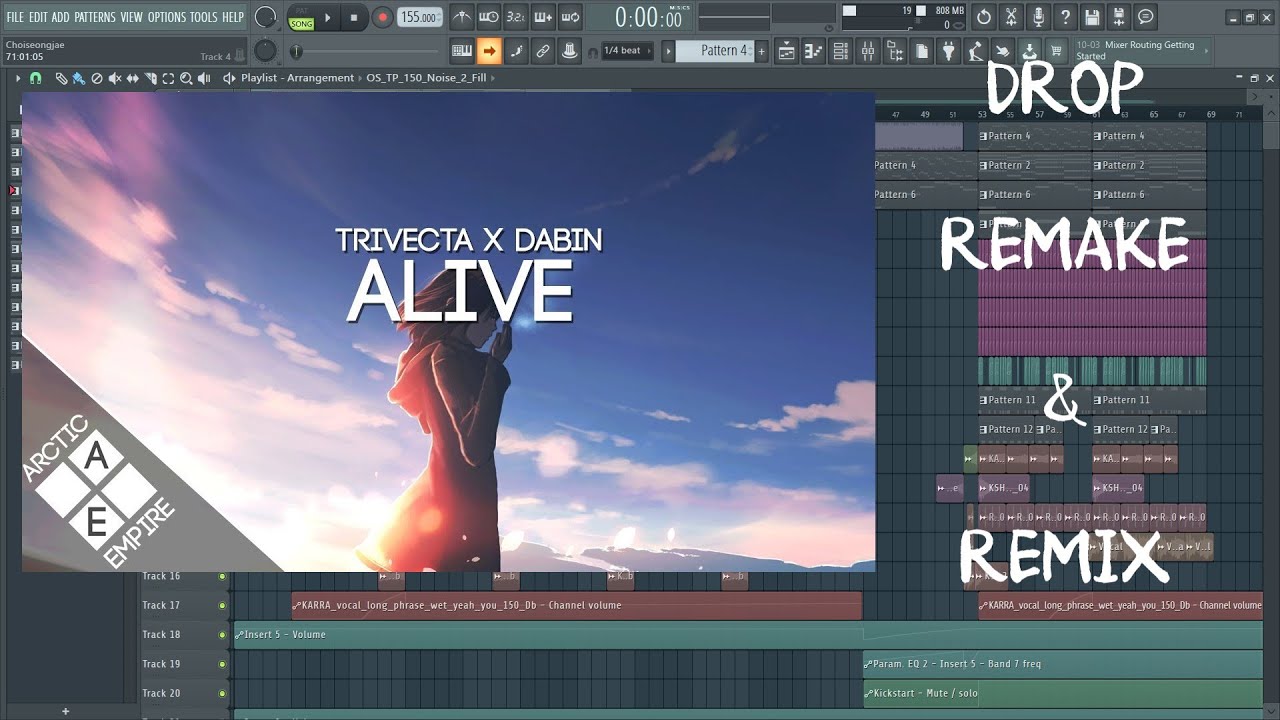Click arrow after OS_TP_150_Noise_2_Fill breadcrumb
The height and width of the screenshot is (720, 1280).
(x=493, y=78)
